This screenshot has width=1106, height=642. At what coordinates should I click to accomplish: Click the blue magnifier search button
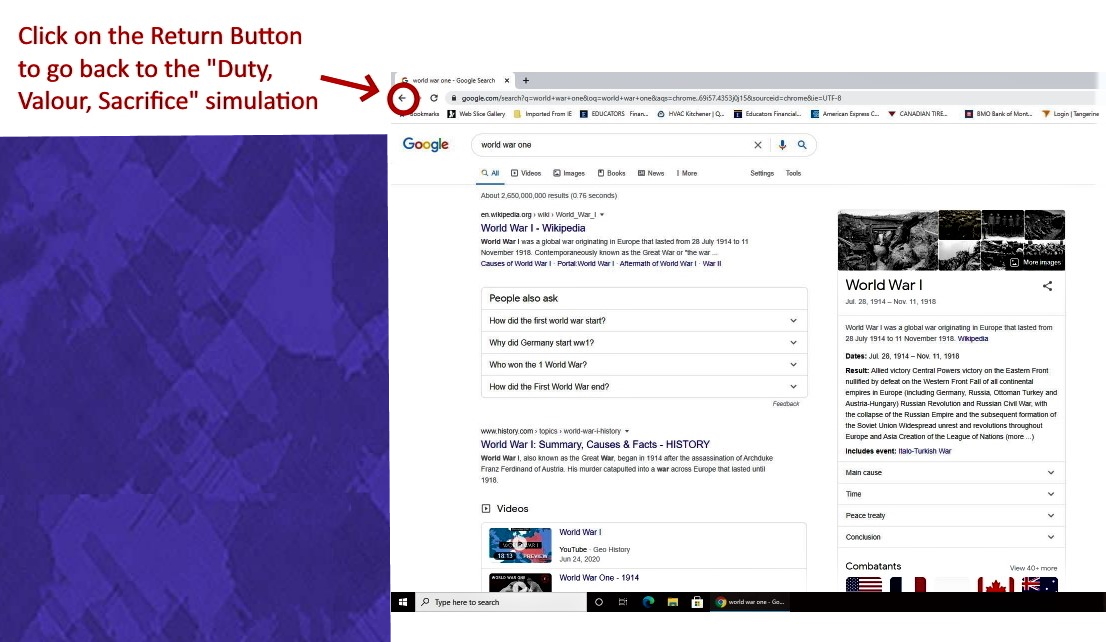click(802, 145)
